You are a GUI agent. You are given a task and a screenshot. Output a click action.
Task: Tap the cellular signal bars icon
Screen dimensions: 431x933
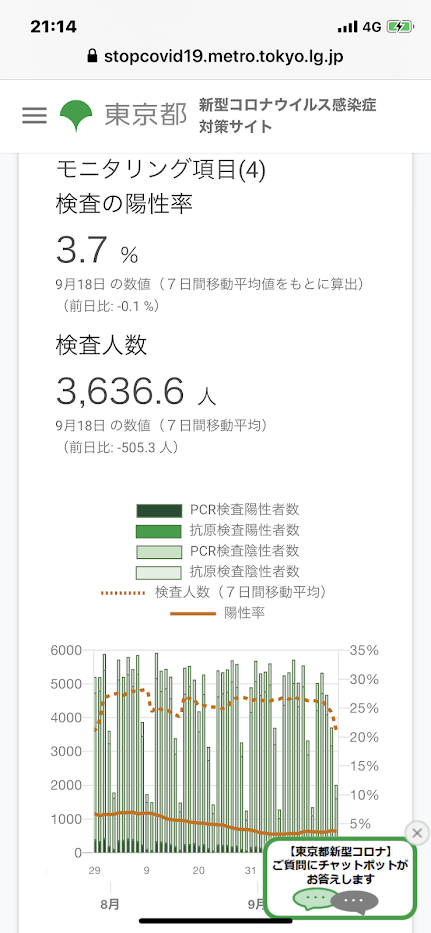point(347,27)
